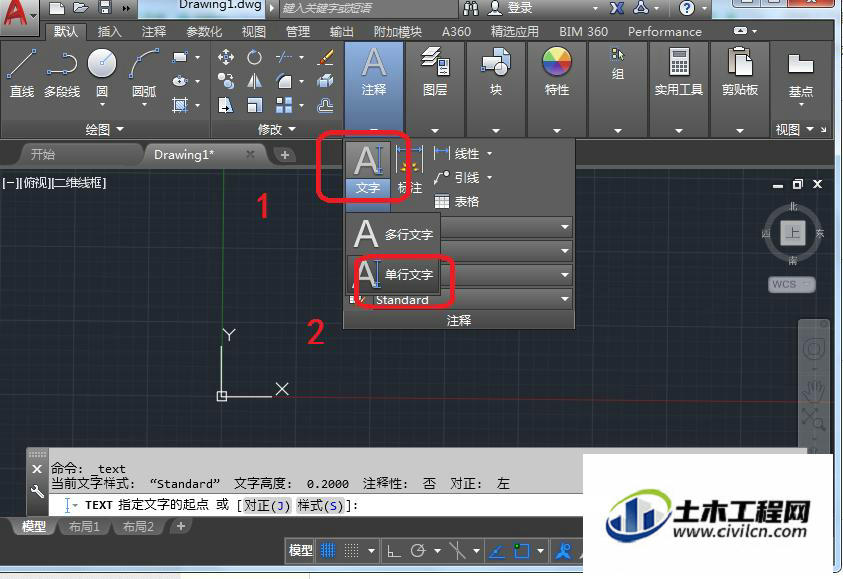Toggle grid display in status bar
Image resolution: width=843 pixels, height=579 pixels.
[x=328, y=551]
